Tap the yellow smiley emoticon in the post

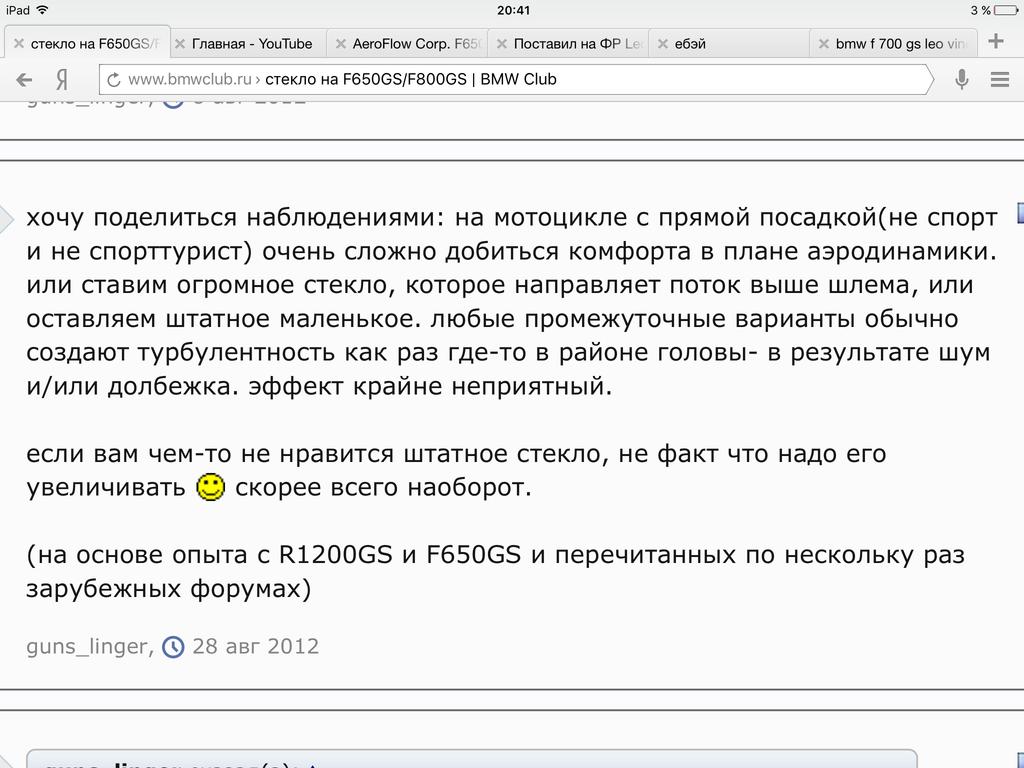[211, 488]
